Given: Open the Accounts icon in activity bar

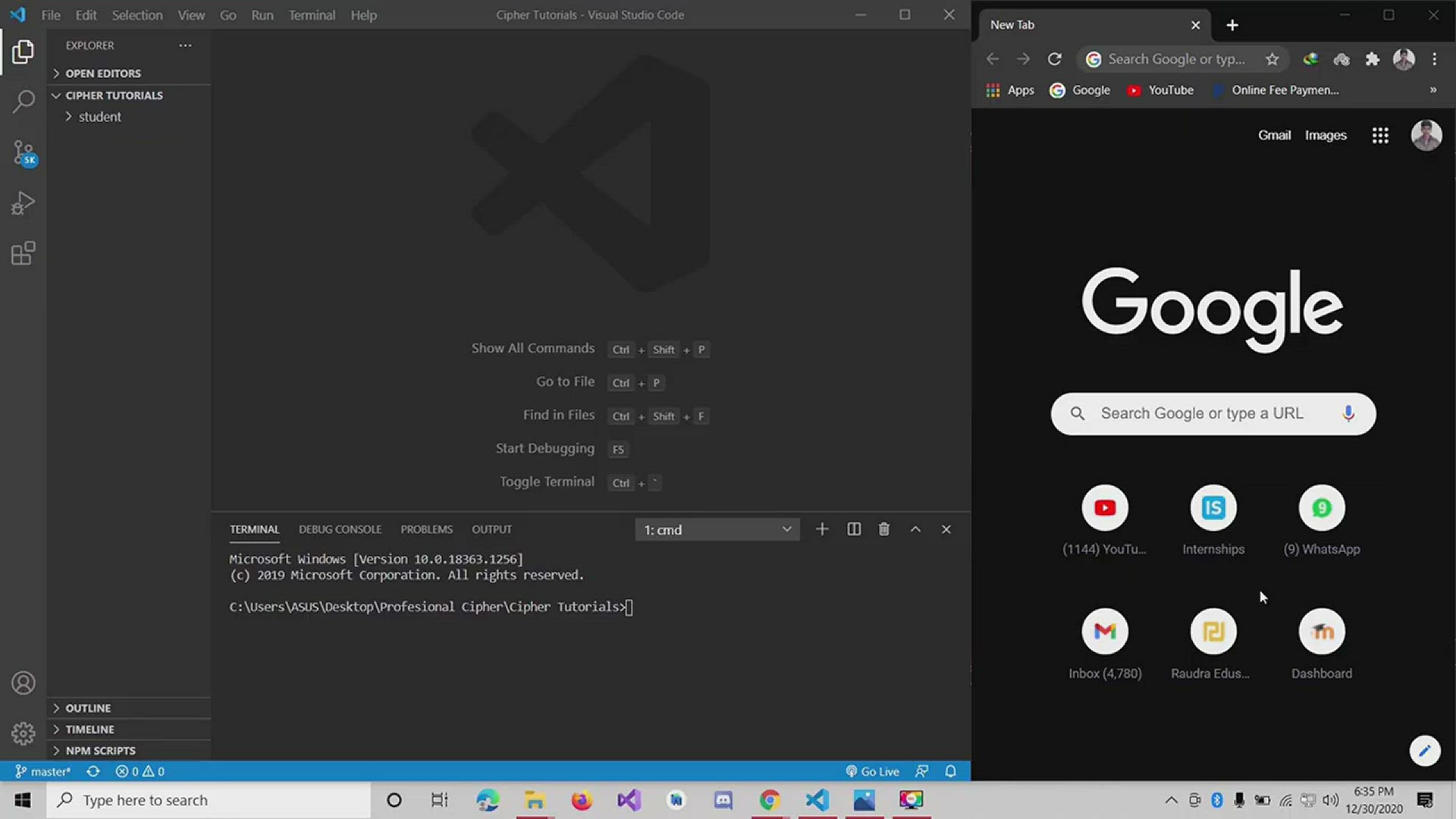Looking at the screenshot, I should click(x=23, y=683).
